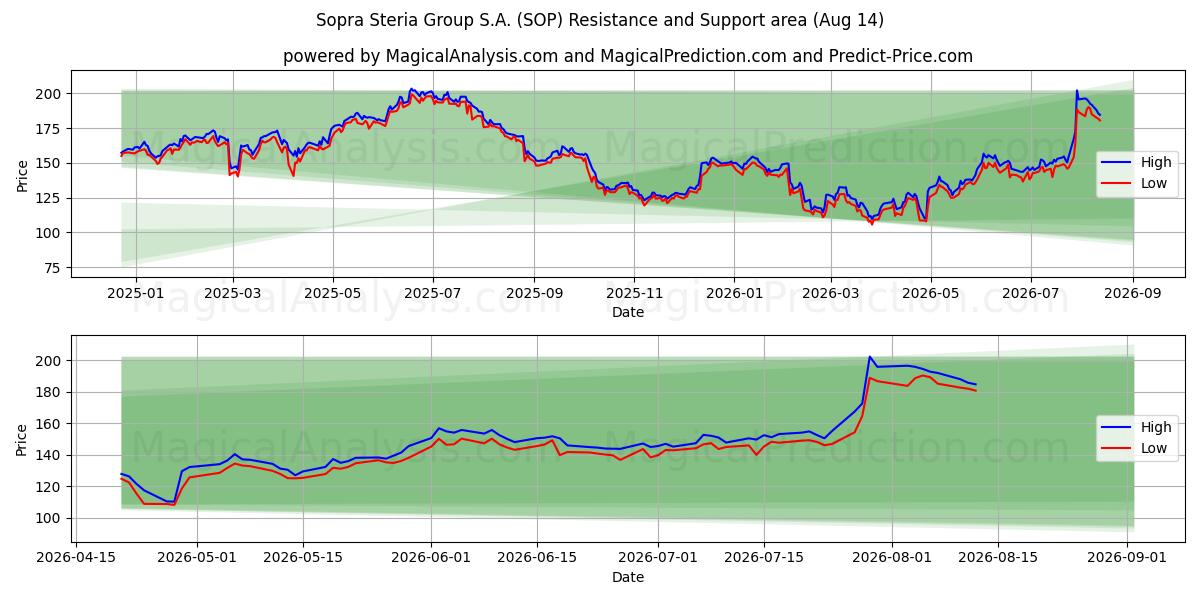Click the '120' price tick on the bottom chart
1200x600 pixels.
click(51, 487)
